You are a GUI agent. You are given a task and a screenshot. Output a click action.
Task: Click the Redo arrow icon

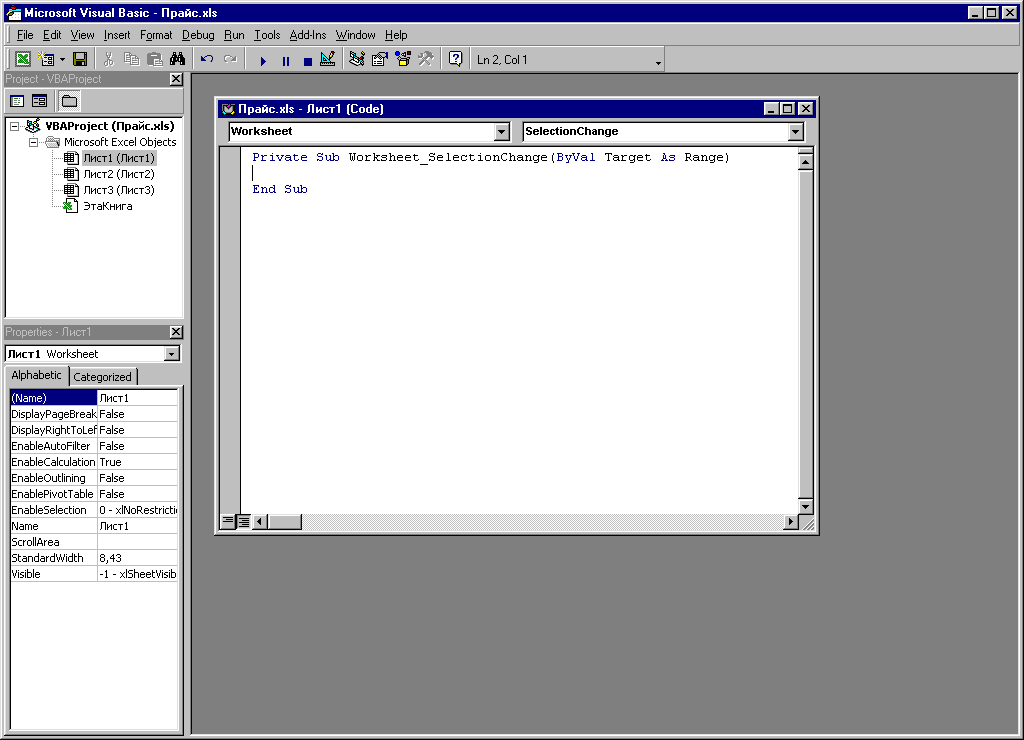pyautogui.click(x=230, y=59)
